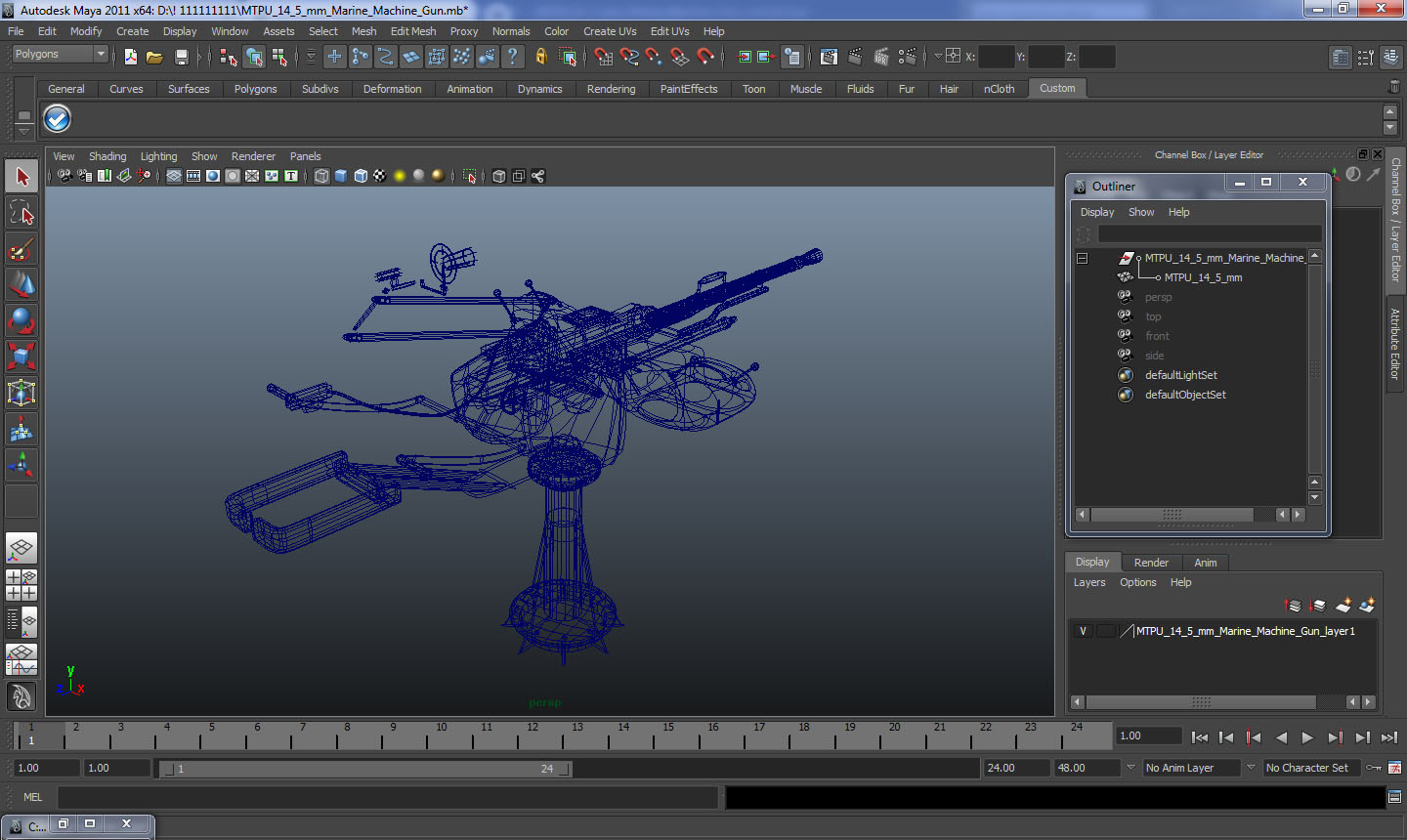Move selected layer up
Viewport: 1407px width, 840px height.
coord(1293,606)
